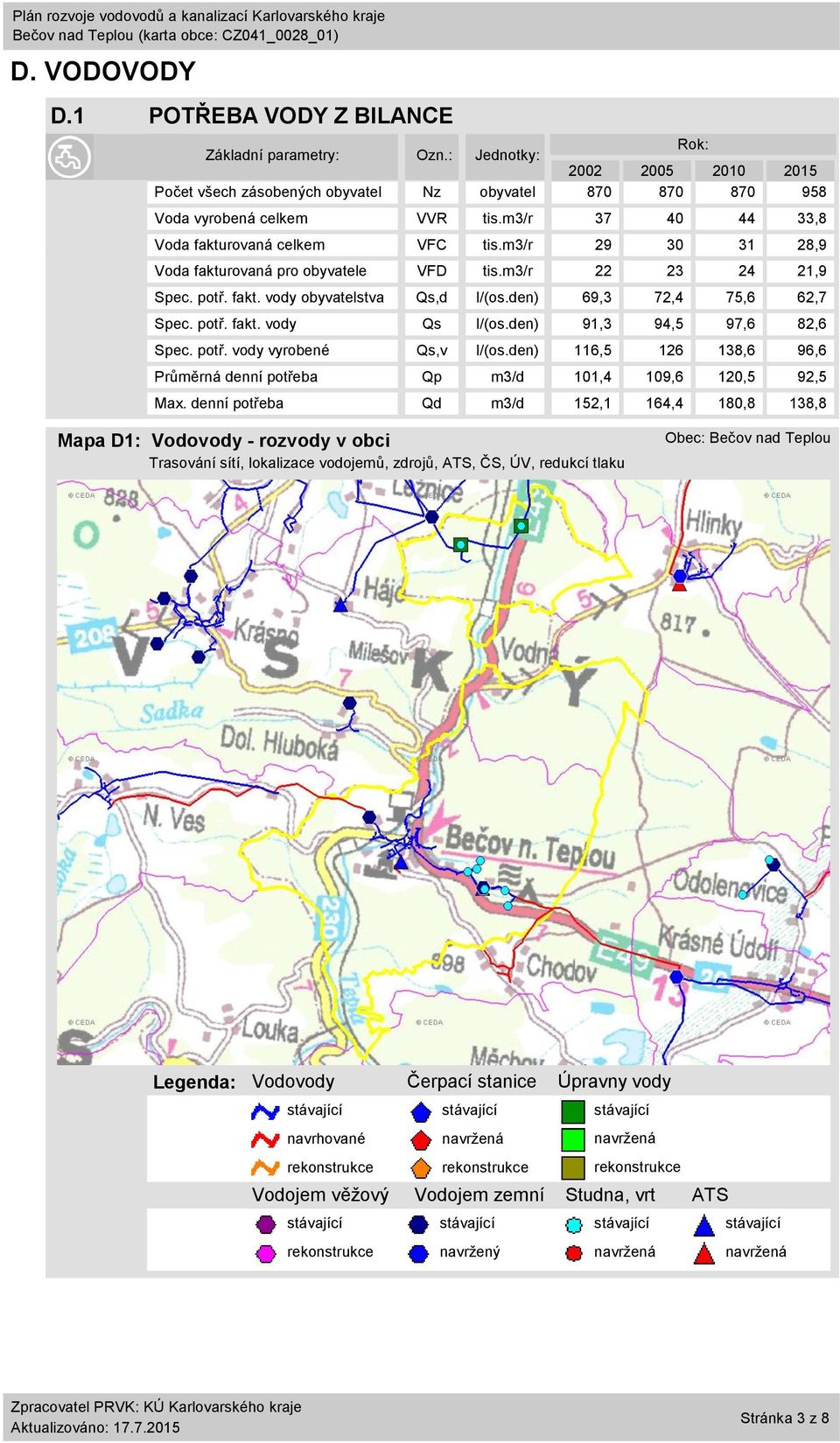Click the 'VFD' designation cell
Screen dimensions: 840x1443
coord(431,270)
